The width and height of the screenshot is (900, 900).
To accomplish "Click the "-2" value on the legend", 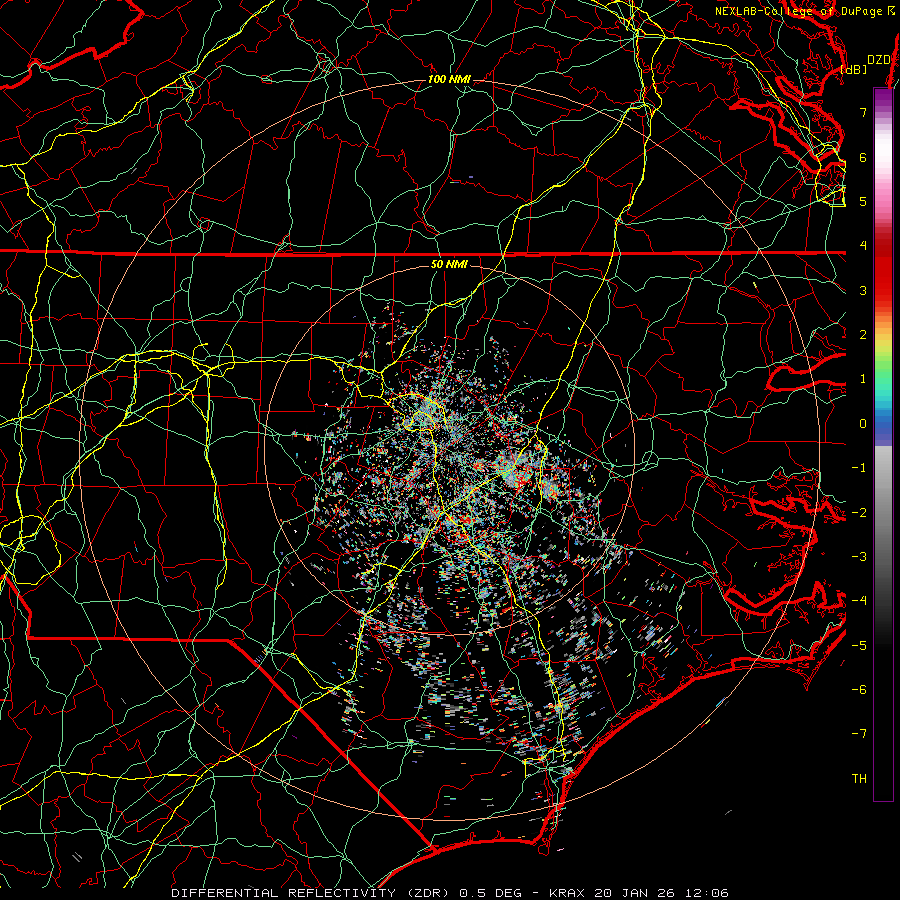I will coord(859,513).
